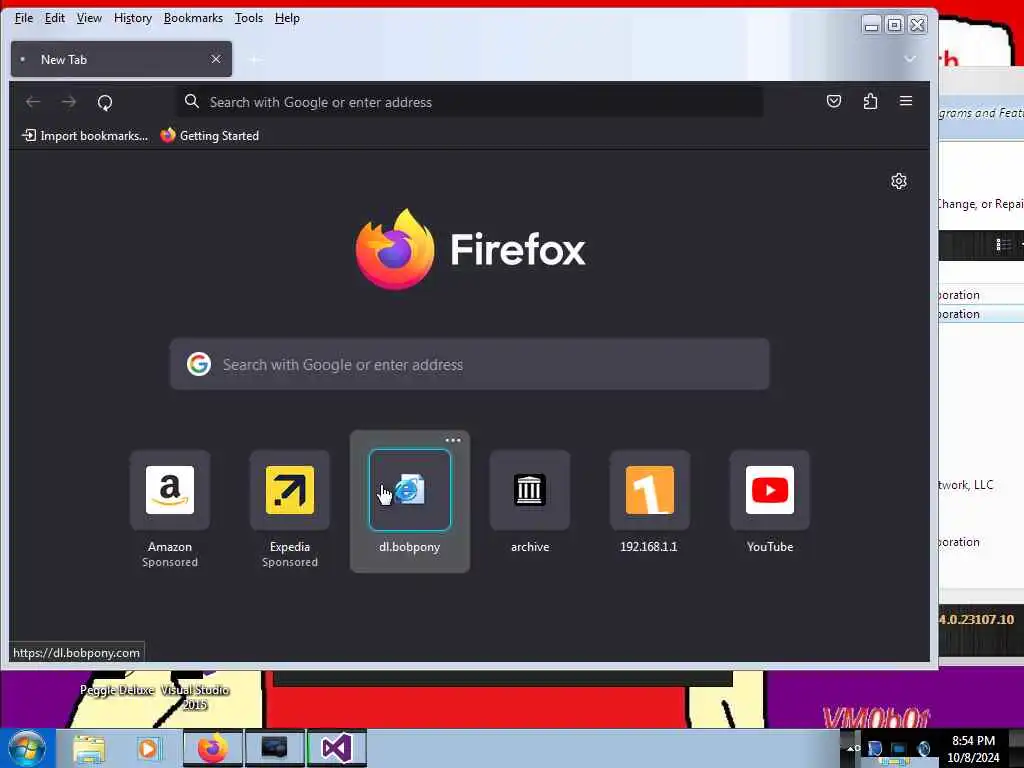Image resolution: width=1024 pixels, height=768 pixels.
Task: Focus the center Google search box
Action: pyautogui.click(x=470, y=364)
